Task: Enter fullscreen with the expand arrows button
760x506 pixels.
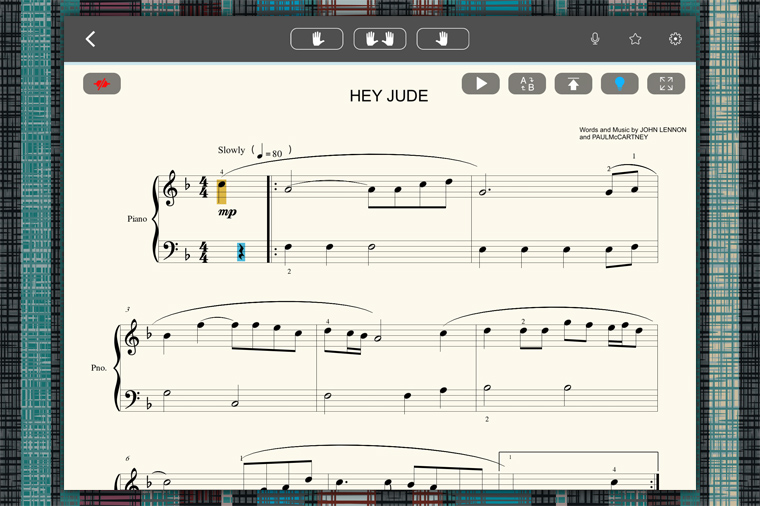Action: coord(666,84)
